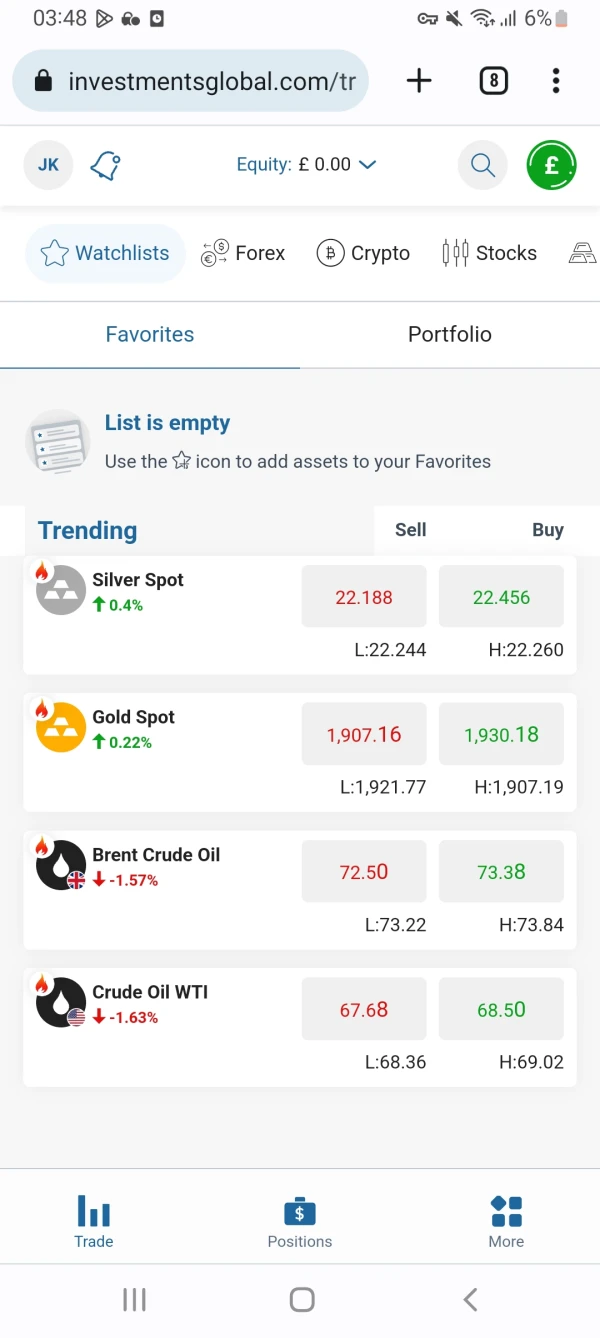The image size is (600, 1338).
Task: Open the browser tab switcher showing 8
Action: tap(493, 81)
